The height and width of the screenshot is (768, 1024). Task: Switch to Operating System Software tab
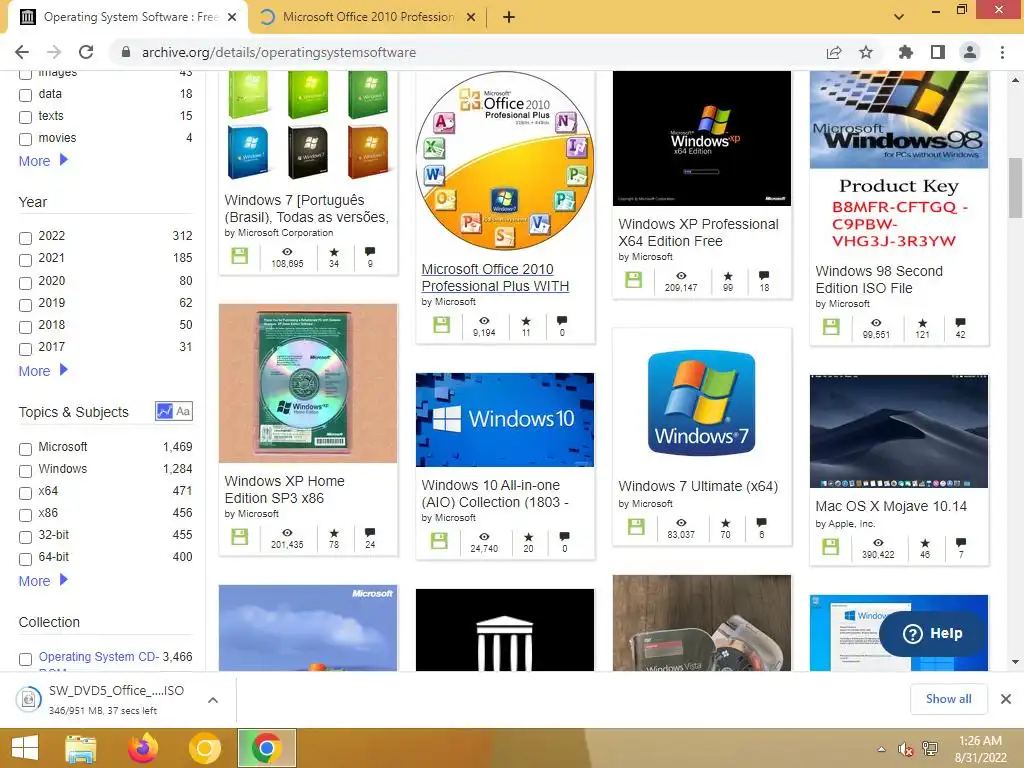click(x=129, y=17)
